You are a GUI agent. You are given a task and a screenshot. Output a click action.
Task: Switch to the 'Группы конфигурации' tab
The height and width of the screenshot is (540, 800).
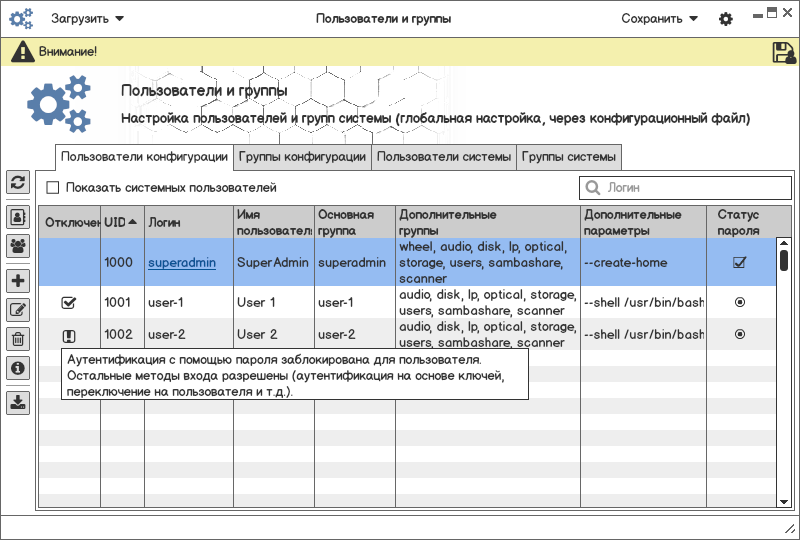(302, 157)
